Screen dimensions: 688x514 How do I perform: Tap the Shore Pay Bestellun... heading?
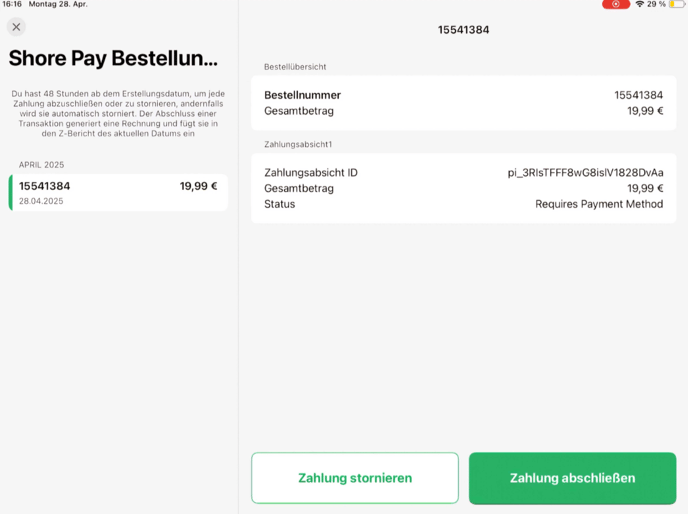113,58
